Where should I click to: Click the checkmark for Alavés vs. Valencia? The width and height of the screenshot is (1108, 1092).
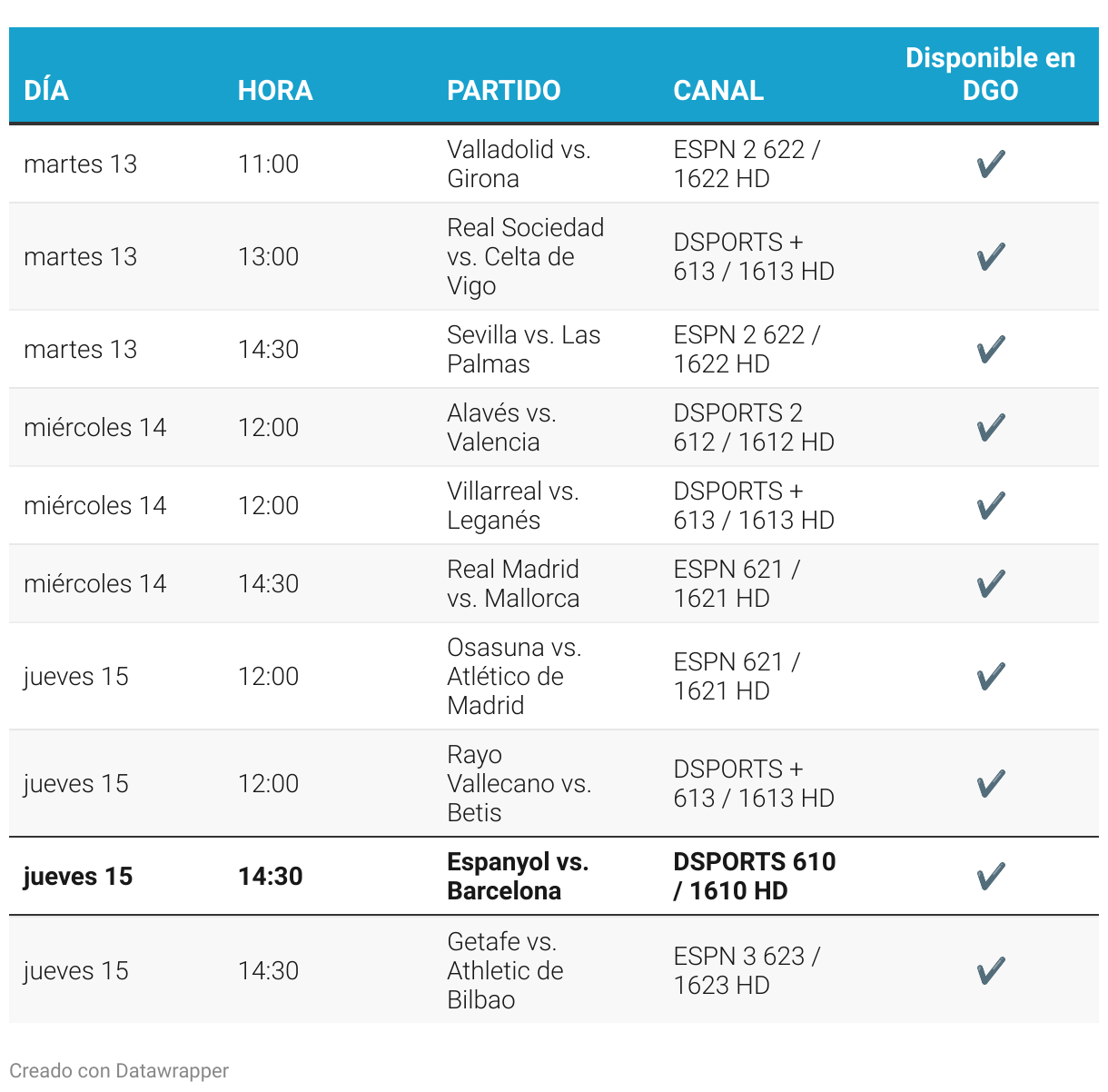990,428
